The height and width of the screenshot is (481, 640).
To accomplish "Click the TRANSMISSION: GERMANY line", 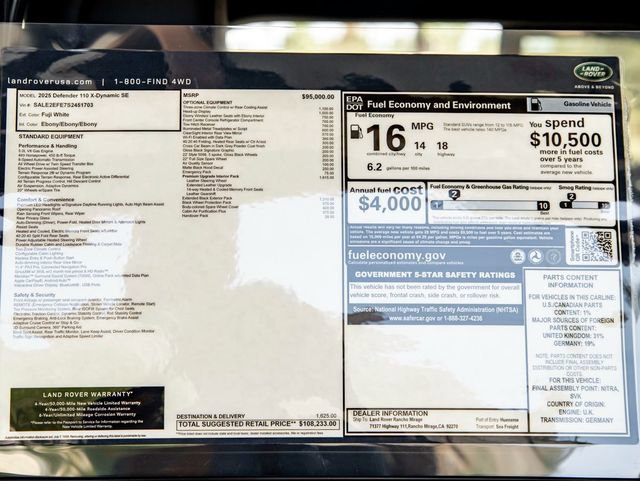I will [577, 420].
